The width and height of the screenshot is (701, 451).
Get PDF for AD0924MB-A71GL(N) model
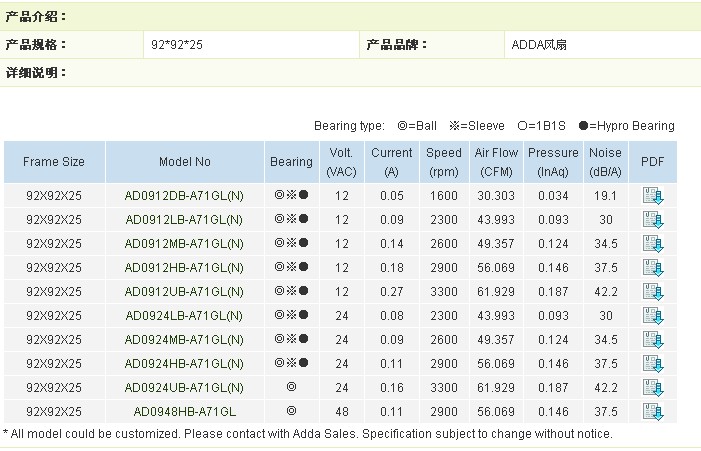coord(653,340)
